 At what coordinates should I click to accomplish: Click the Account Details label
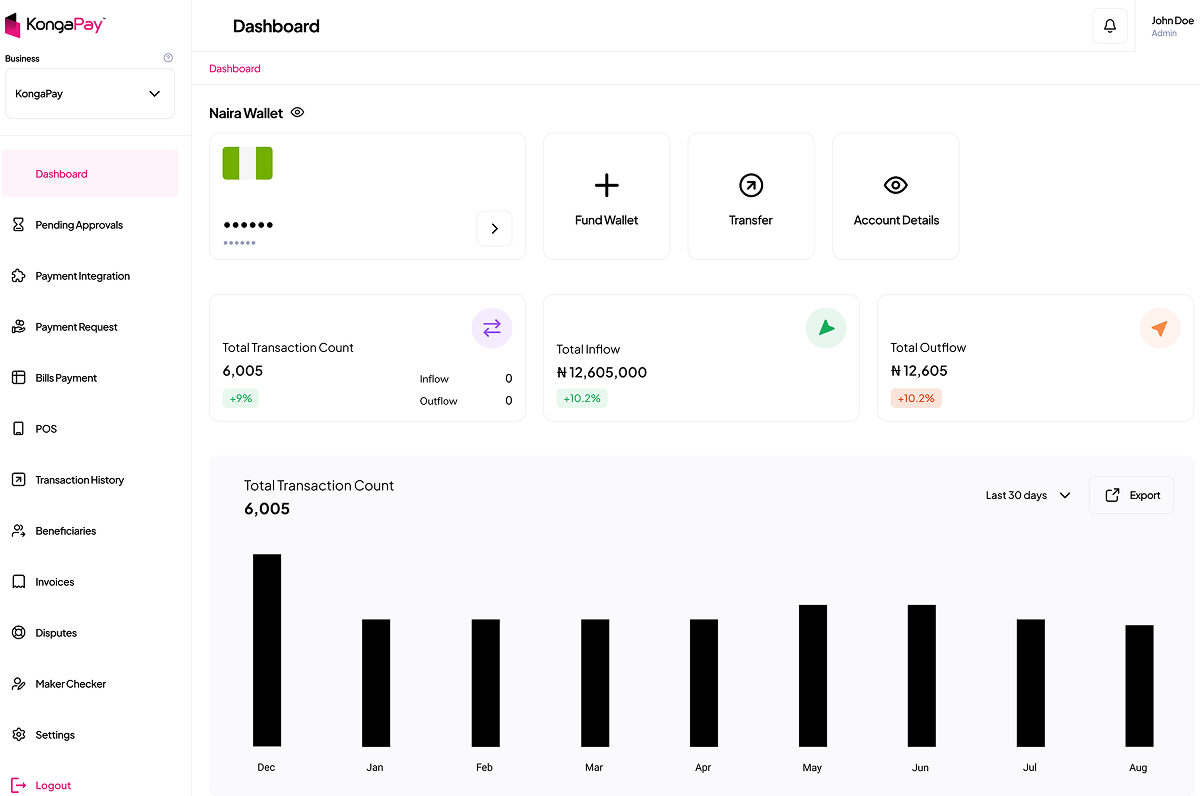pyautogui.click(x=896, y=220)
